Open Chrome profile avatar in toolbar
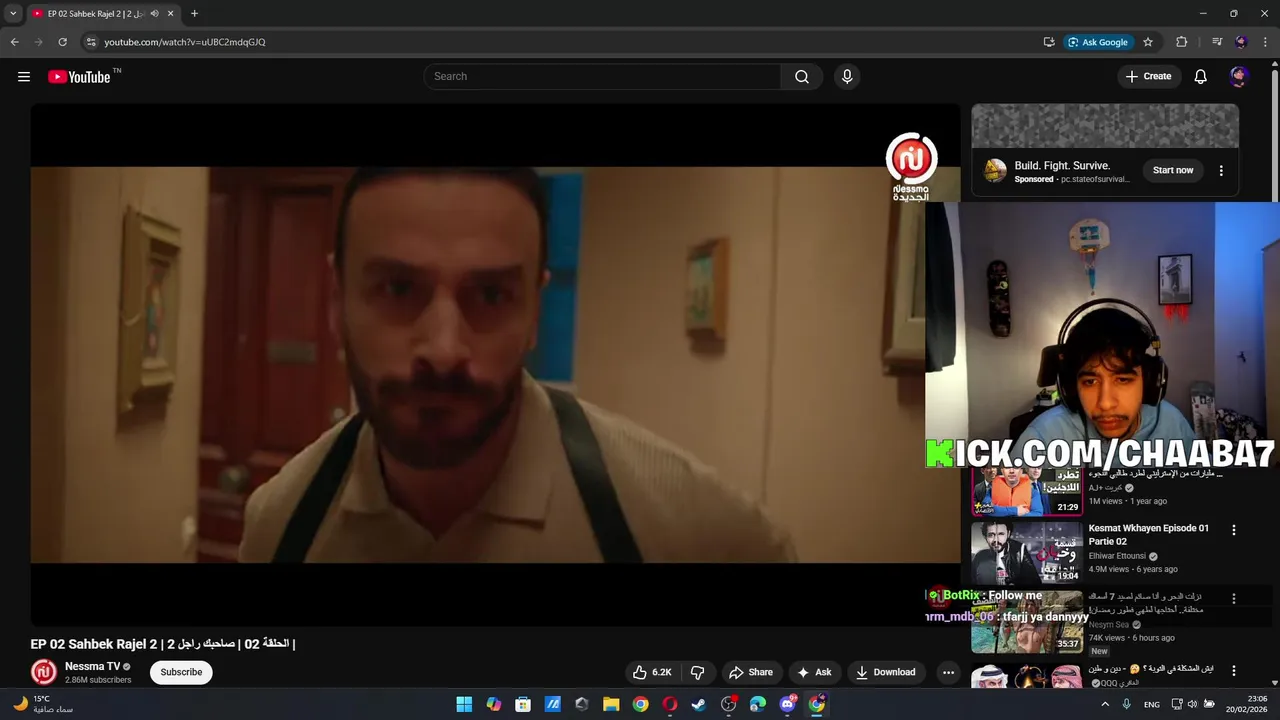Image resolution: width=1280 pixels, height=720 pixels. [x=1241, y=42]
